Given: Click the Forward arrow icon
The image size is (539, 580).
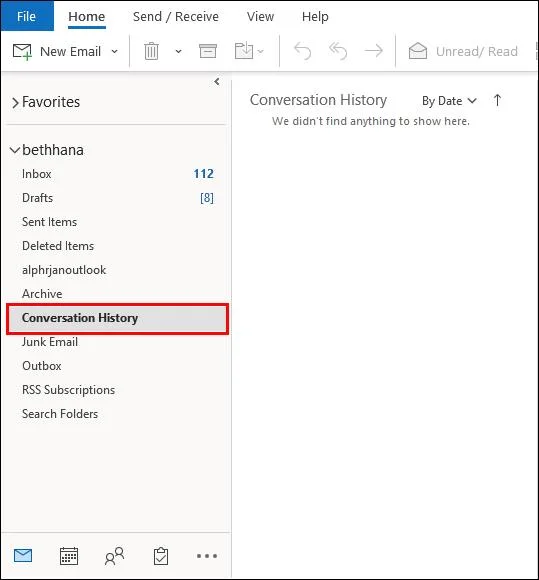Looking at the screenshot, I should pos(374,51).
